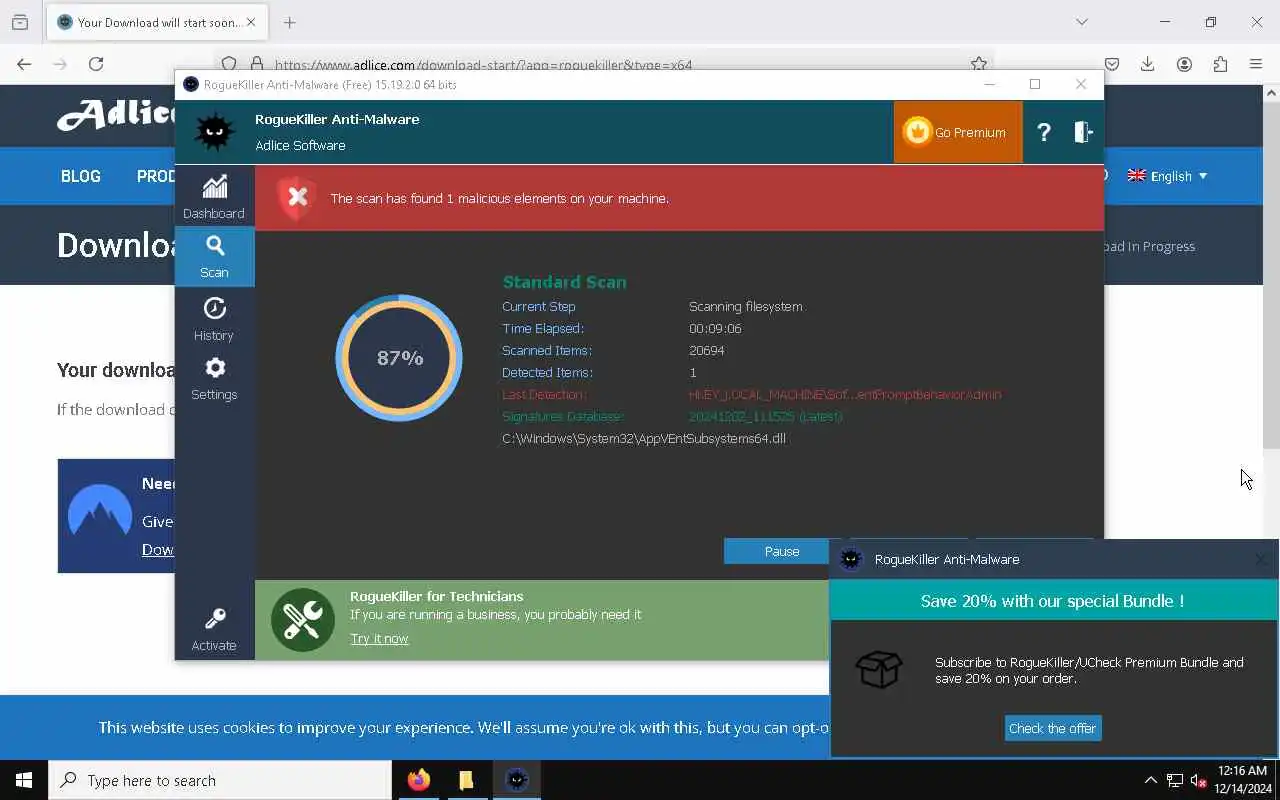Click the browser page vertical scrollbar
The image size is (1280, 800).
pos(1271,275)
